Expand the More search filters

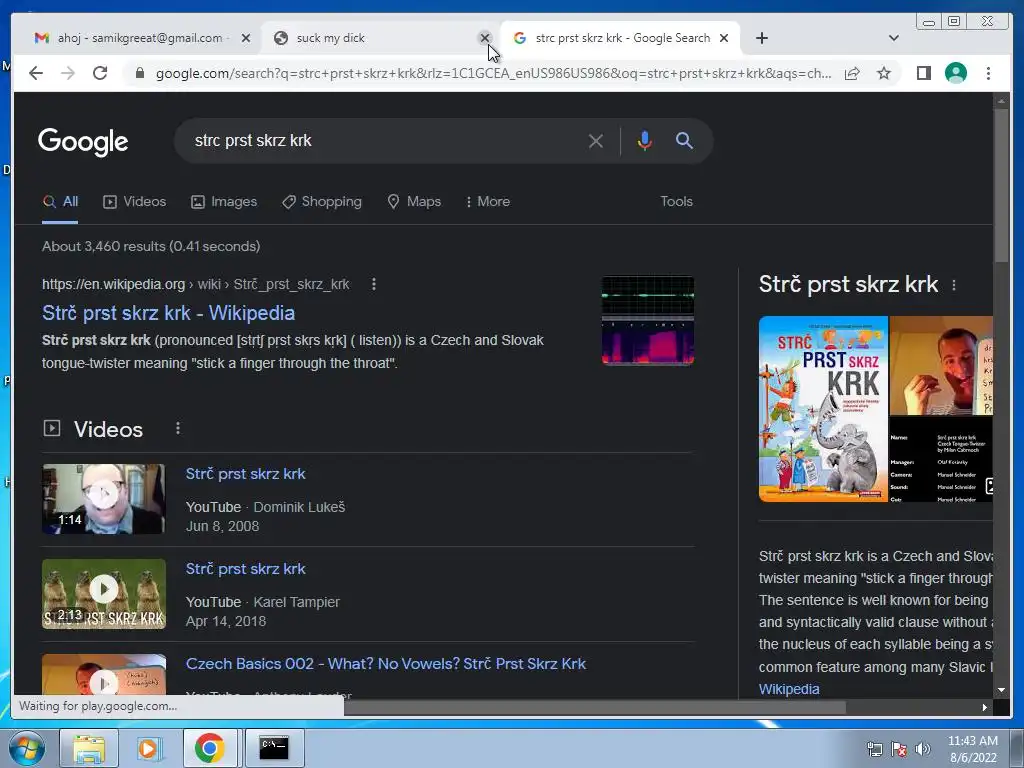[x=487, y=202]
